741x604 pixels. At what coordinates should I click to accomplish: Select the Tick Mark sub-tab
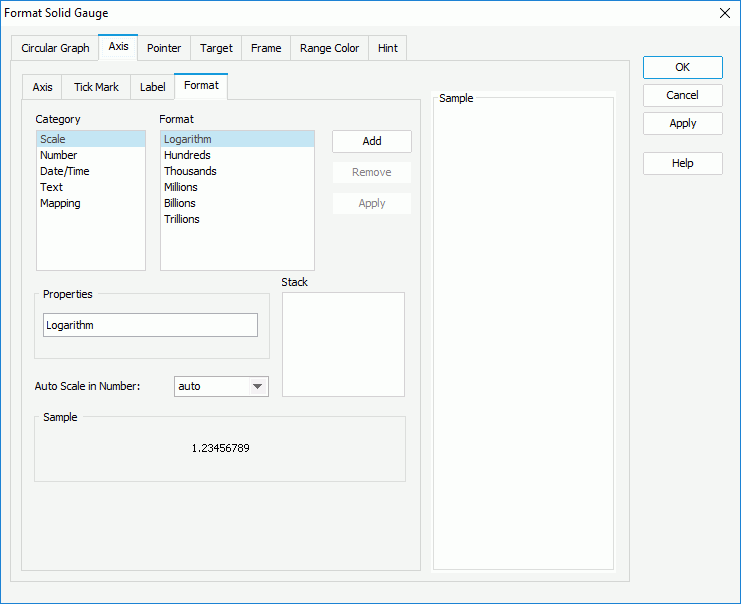96,87
